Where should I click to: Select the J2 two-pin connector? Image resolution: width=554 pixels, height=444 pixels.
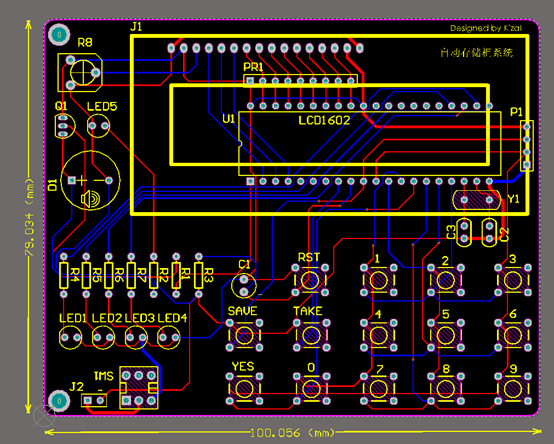[x=94, y=401]
